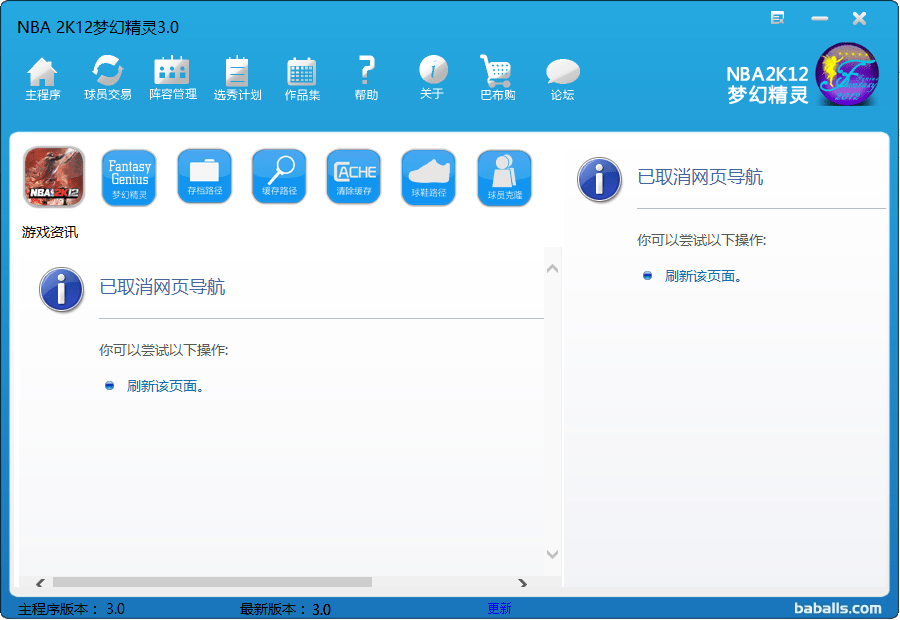
Task: Open the 主程序 home page
Action: [42, 78]
